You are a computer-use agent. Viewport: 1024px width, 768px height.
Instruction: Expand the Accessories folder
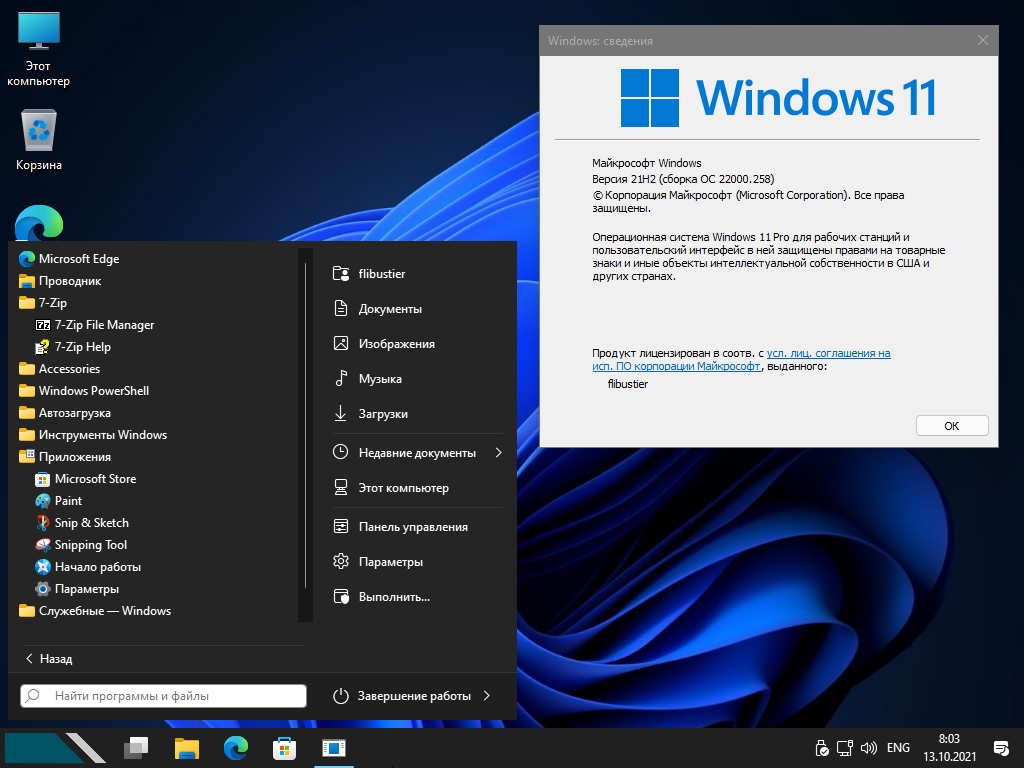tap(69, 369)
